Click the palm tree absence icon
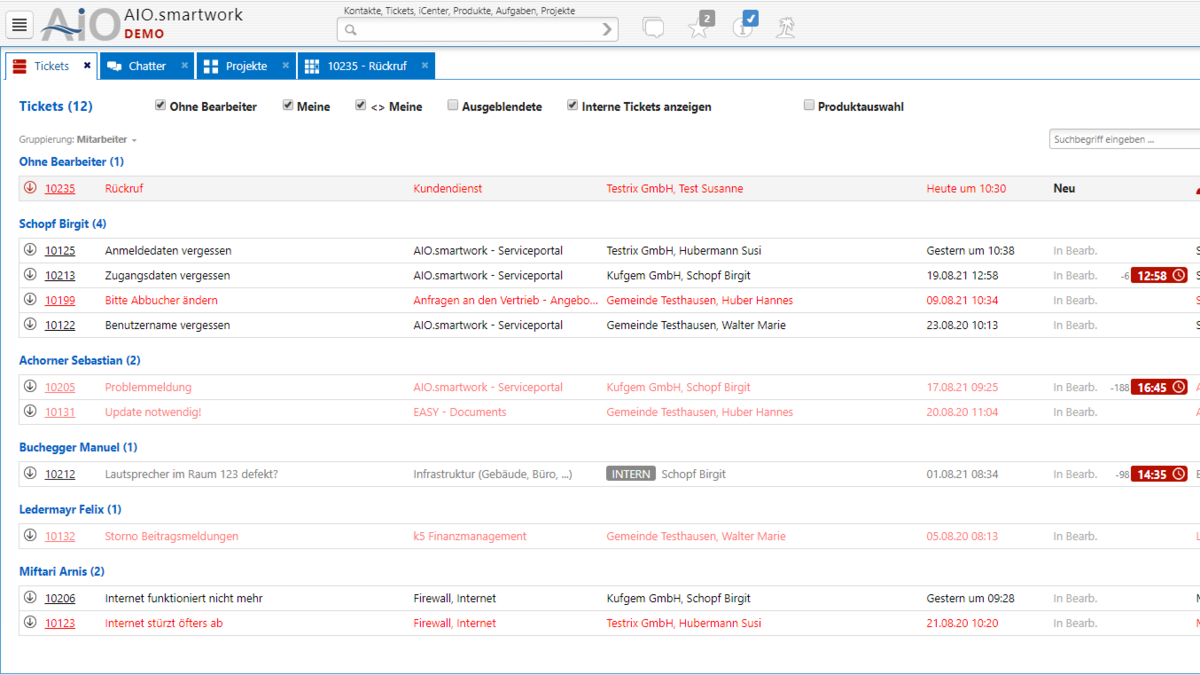Screen dimensions: 1200x675 tap(786, 28)
